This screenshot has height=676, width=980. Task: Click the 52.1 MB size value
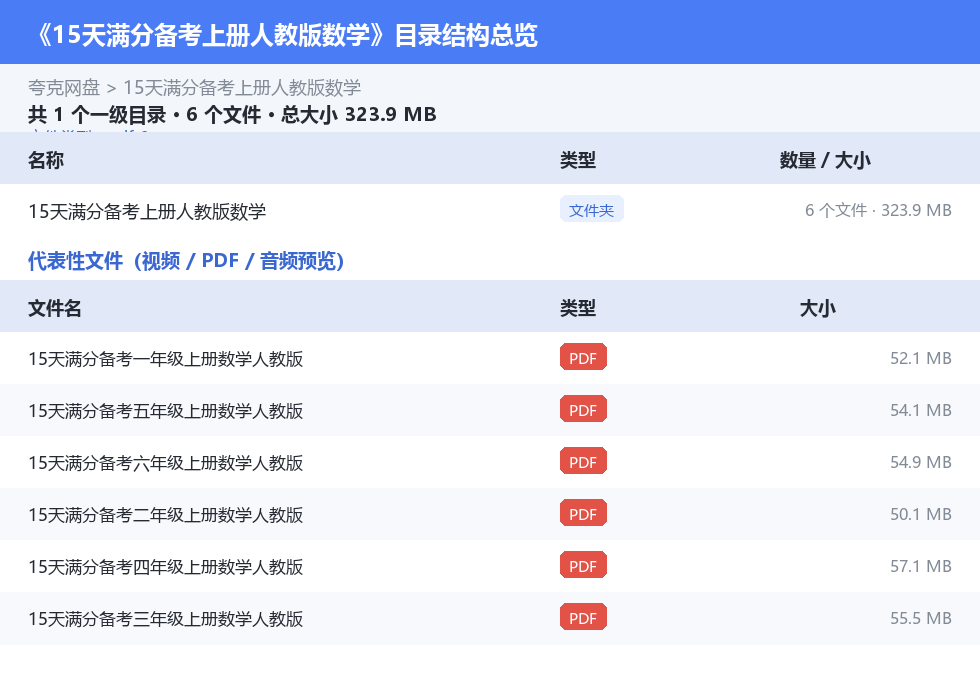(x=921, y=358)
